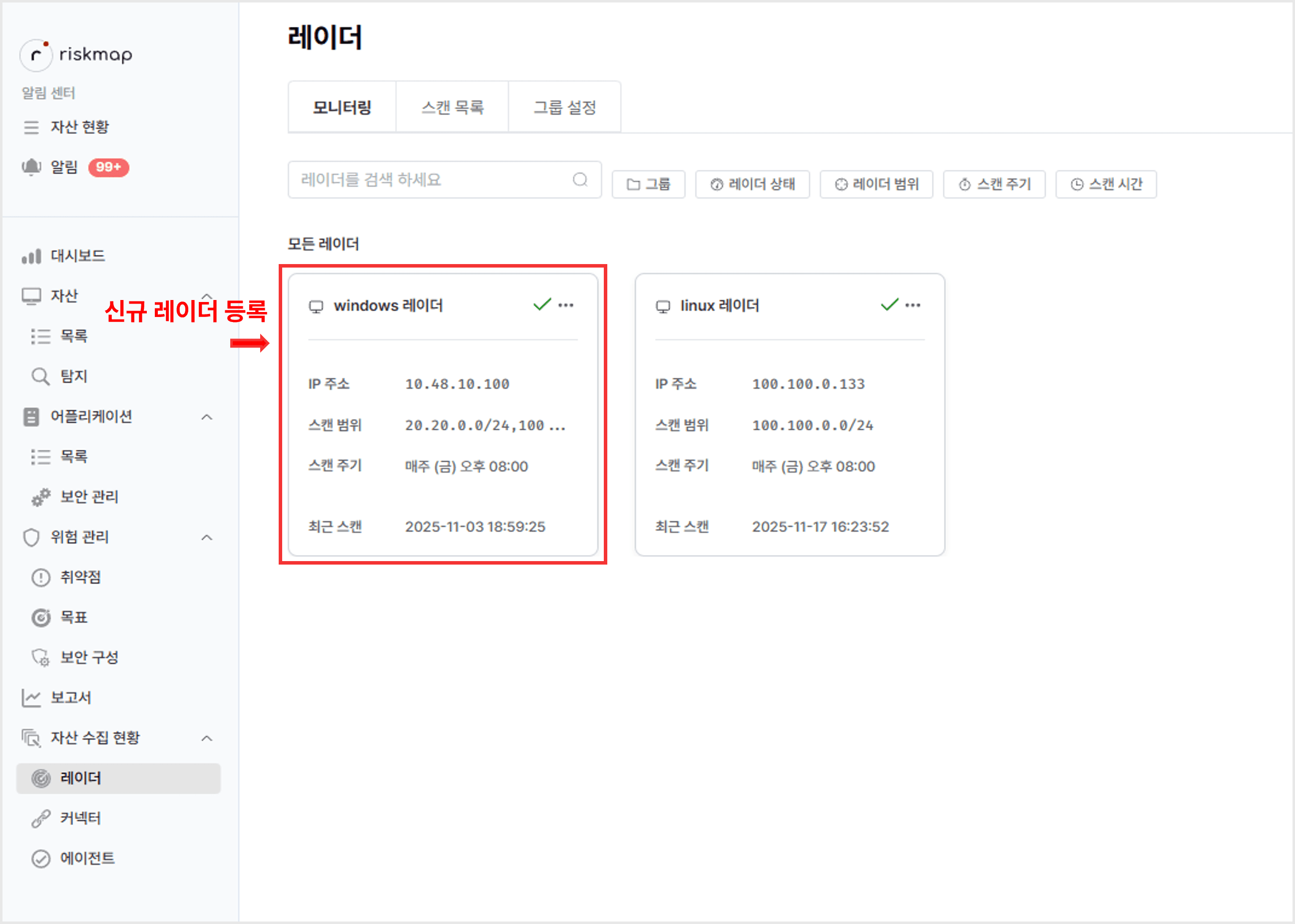Open the 레이더 상태 filter
Viewport: 1295px width, 924px height.
752,184
